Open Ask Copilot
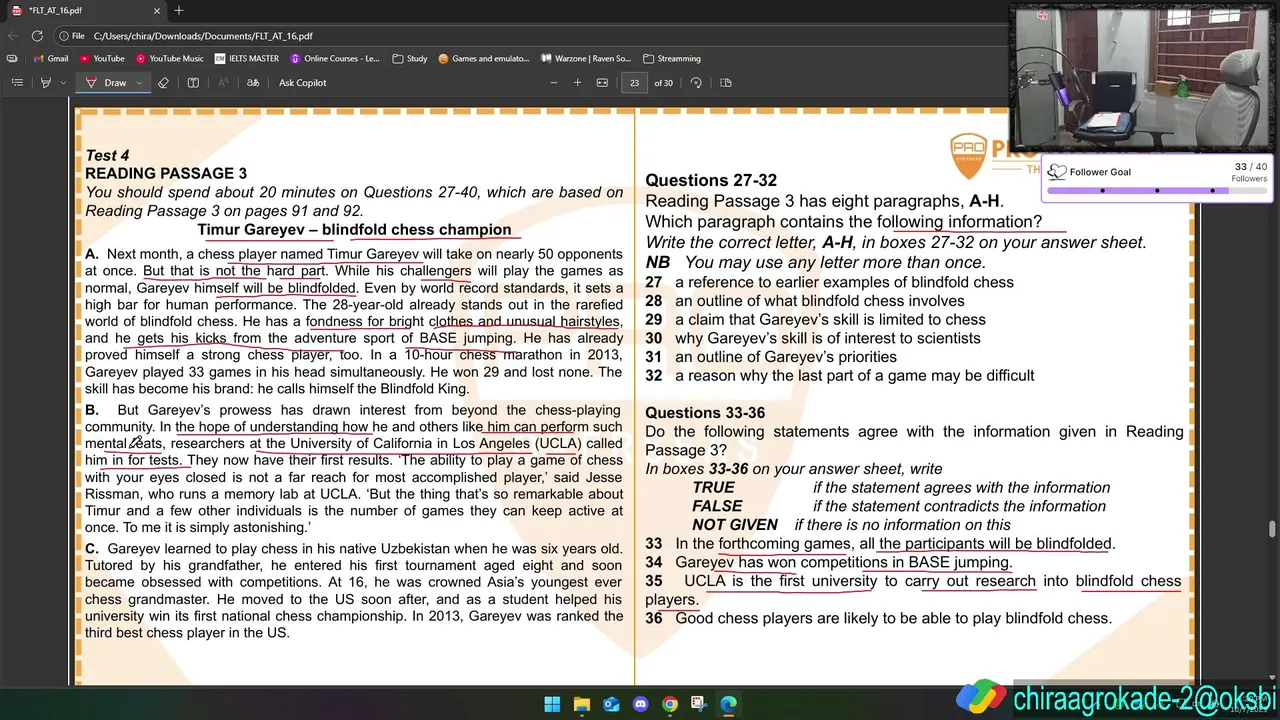This screenshot has height=720, width=1280. (302, 83)
